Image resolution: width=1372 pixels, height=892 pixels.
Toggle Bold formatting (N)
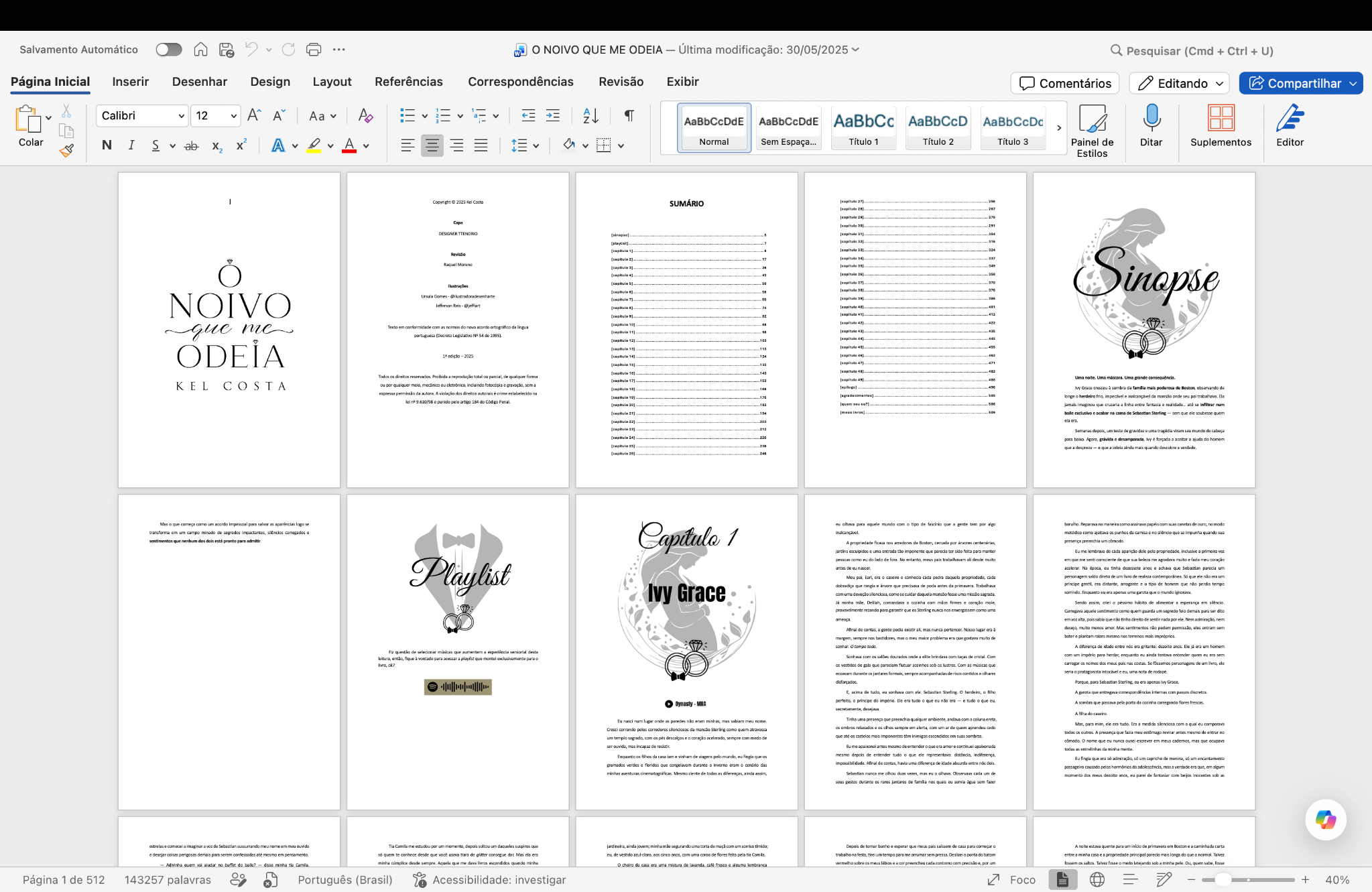point(107,145)
